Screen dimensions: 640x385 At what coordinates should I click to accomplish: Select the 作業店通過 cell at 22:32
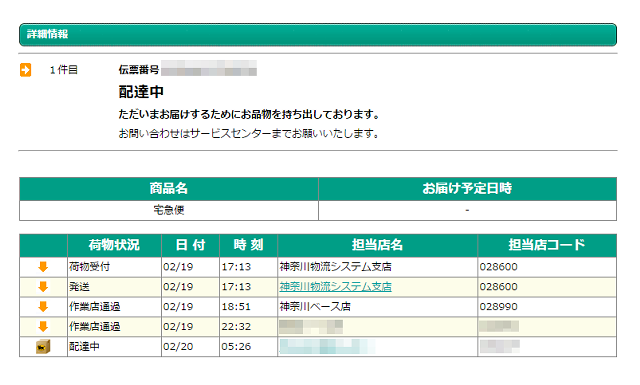[x=114, y=327]
